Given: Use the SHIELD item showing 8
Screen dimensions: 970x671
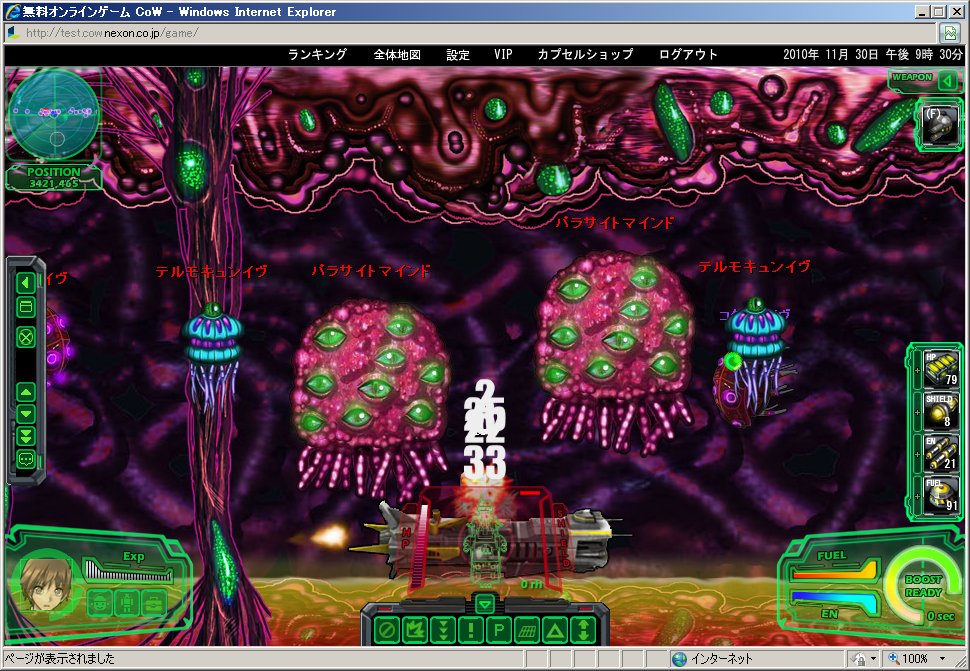Looking at the screenshot, I should [x=941, y=411].
